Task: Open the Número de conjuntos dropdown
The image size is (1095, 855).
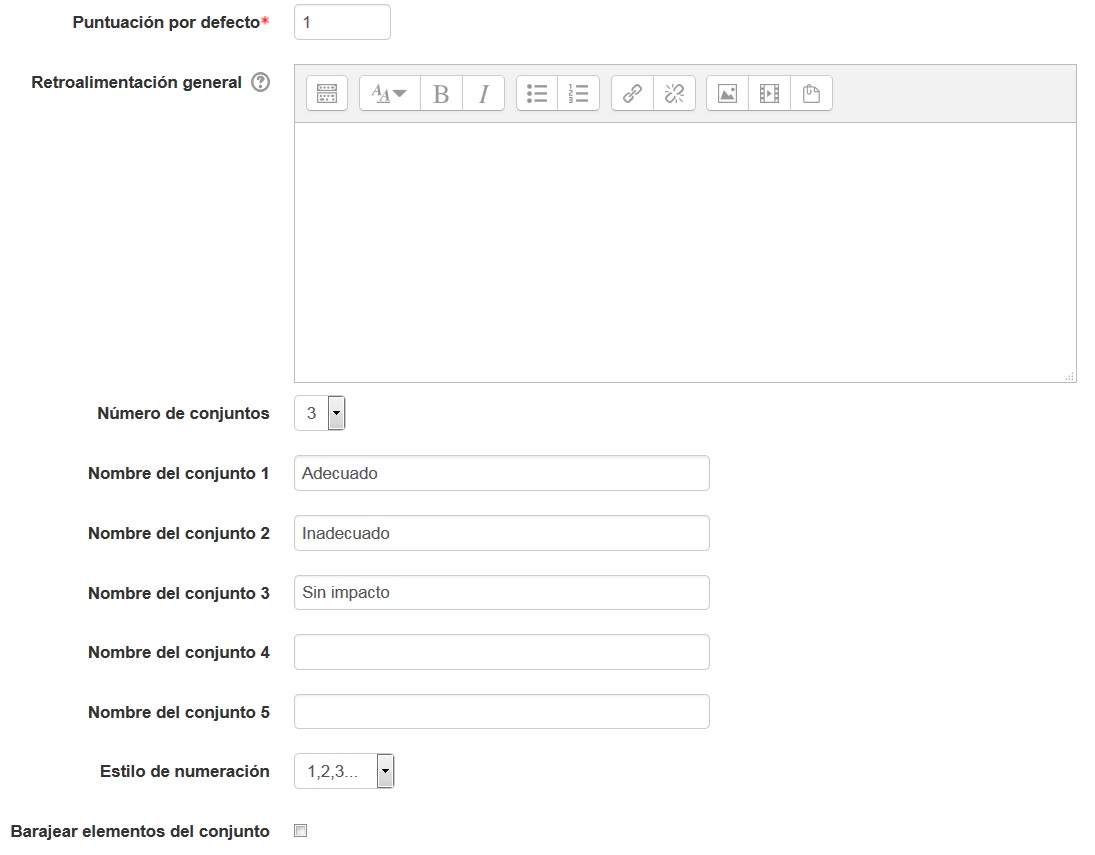Action: 320,413
